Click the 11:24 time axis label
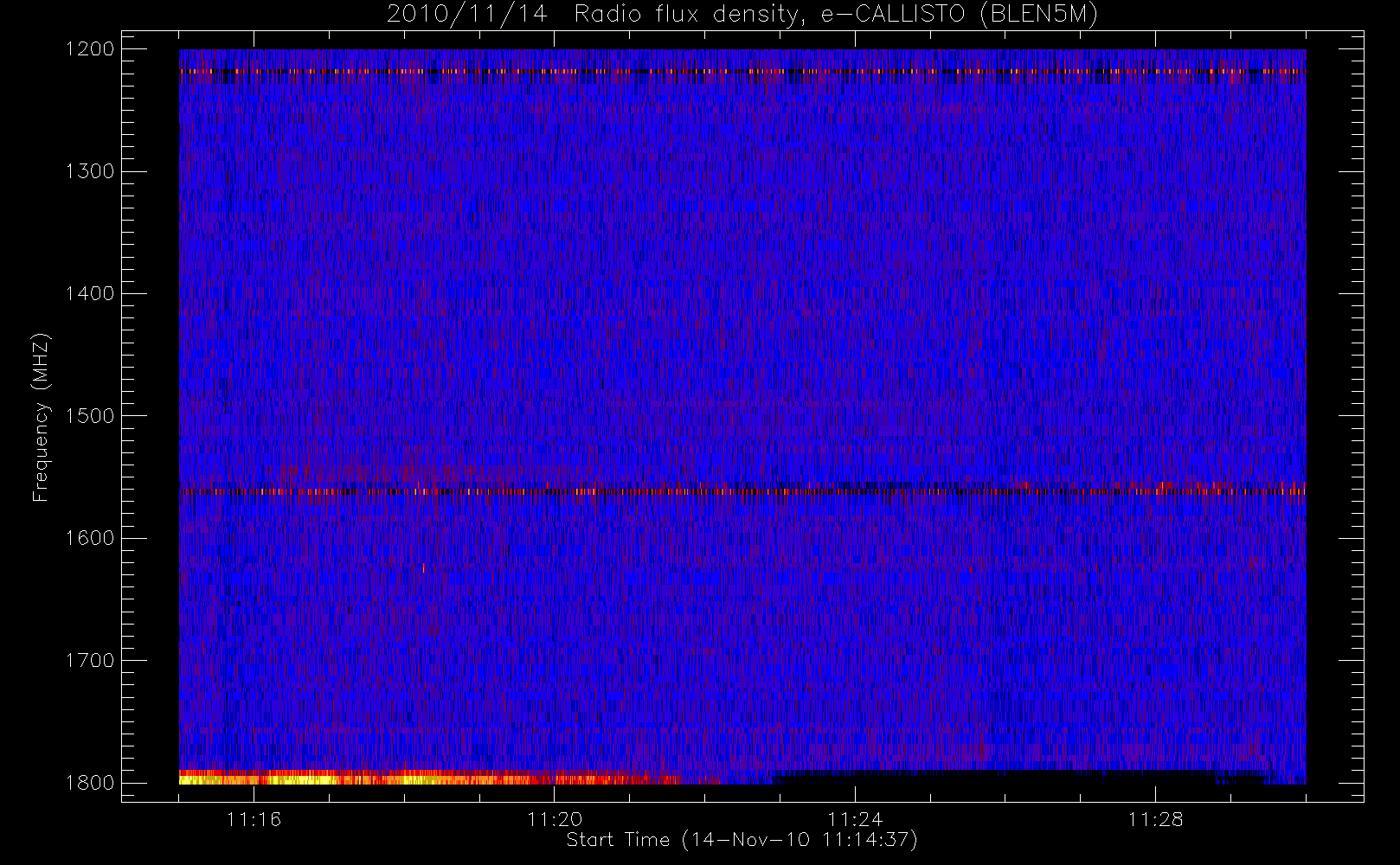The image size is (1400, 865). pyautogui.click(x=855, y=819)
